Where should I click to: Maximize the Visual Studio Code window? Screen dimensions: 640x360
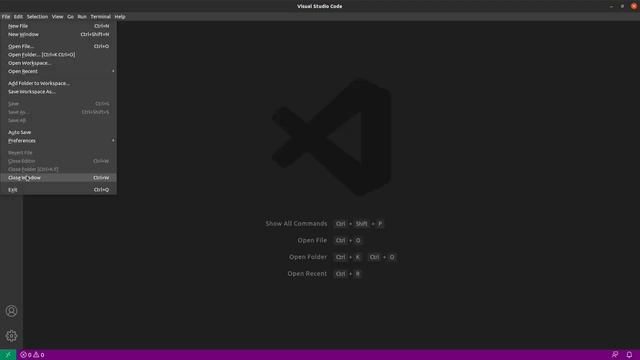[x=622, y=6]
